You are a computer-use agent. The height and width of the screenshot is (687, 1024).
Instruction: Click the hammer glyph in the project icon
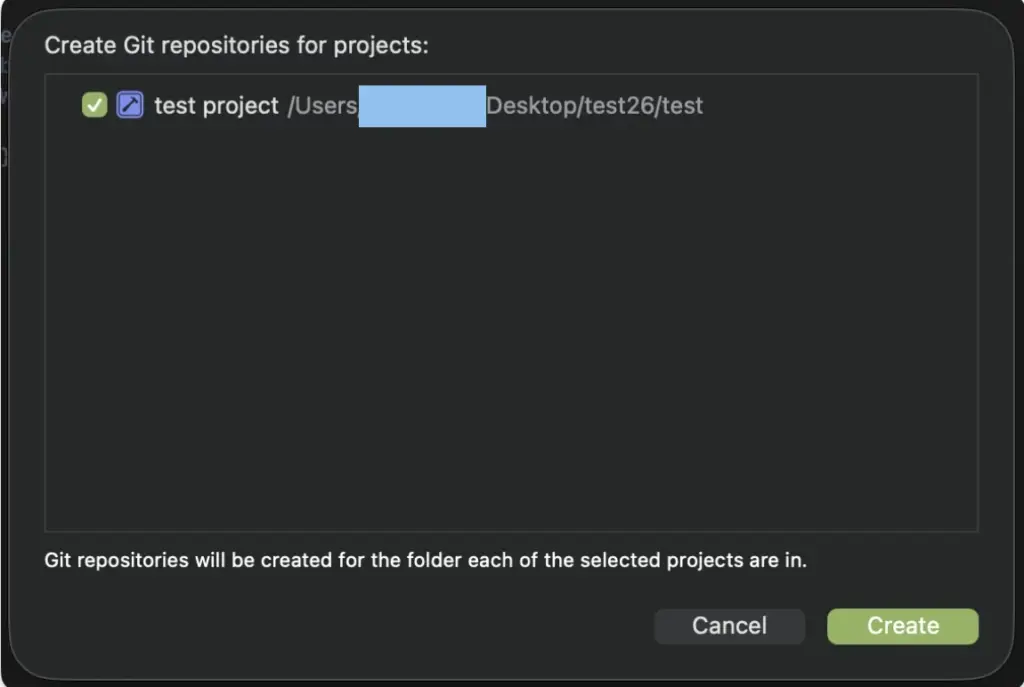[x=130, y=105]
